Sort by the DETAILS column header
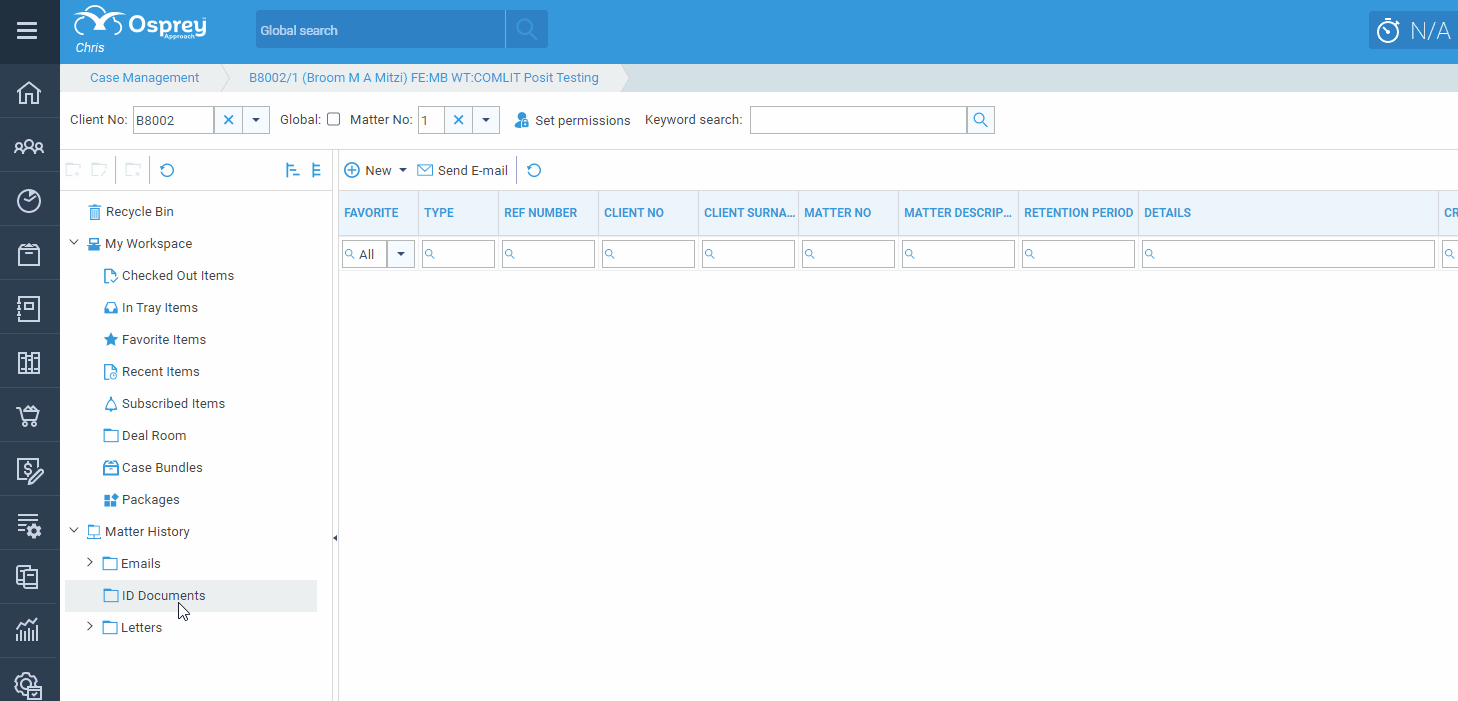Viewport: 1458px width, 701px height. (1167, 213)
